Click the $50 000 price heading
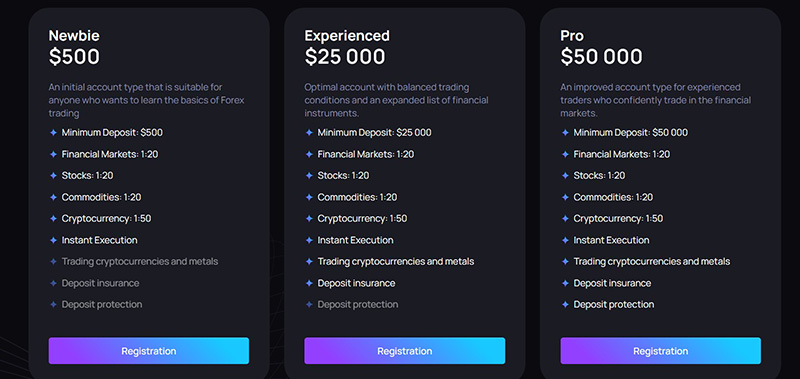The image size is (800, 379). (602, 57)
